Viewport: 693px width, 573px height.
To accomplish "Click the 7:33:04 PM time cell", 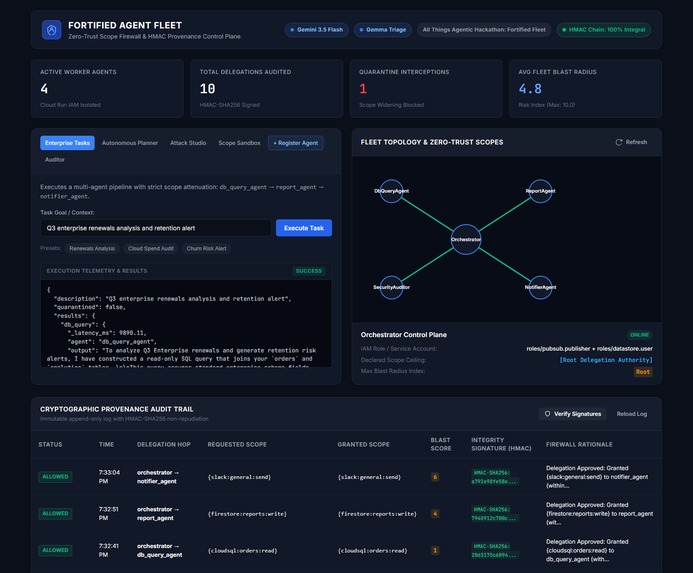I will 109,477.
